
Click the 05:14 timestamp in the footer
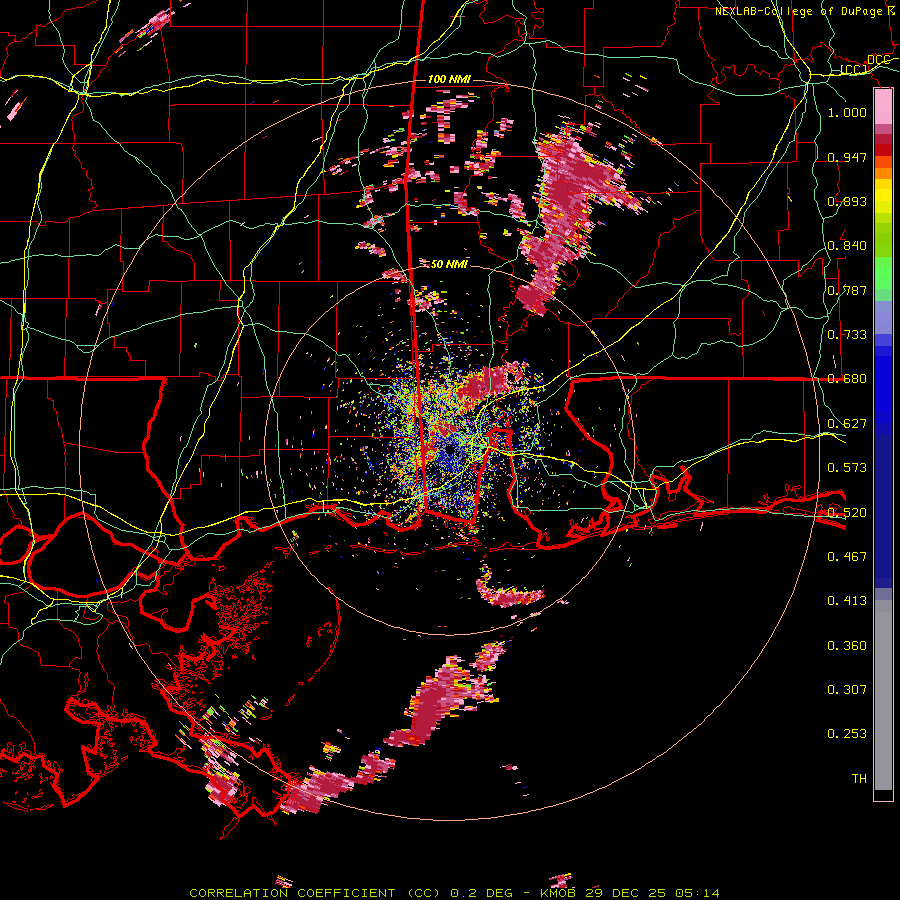click(x=697, y=893)
